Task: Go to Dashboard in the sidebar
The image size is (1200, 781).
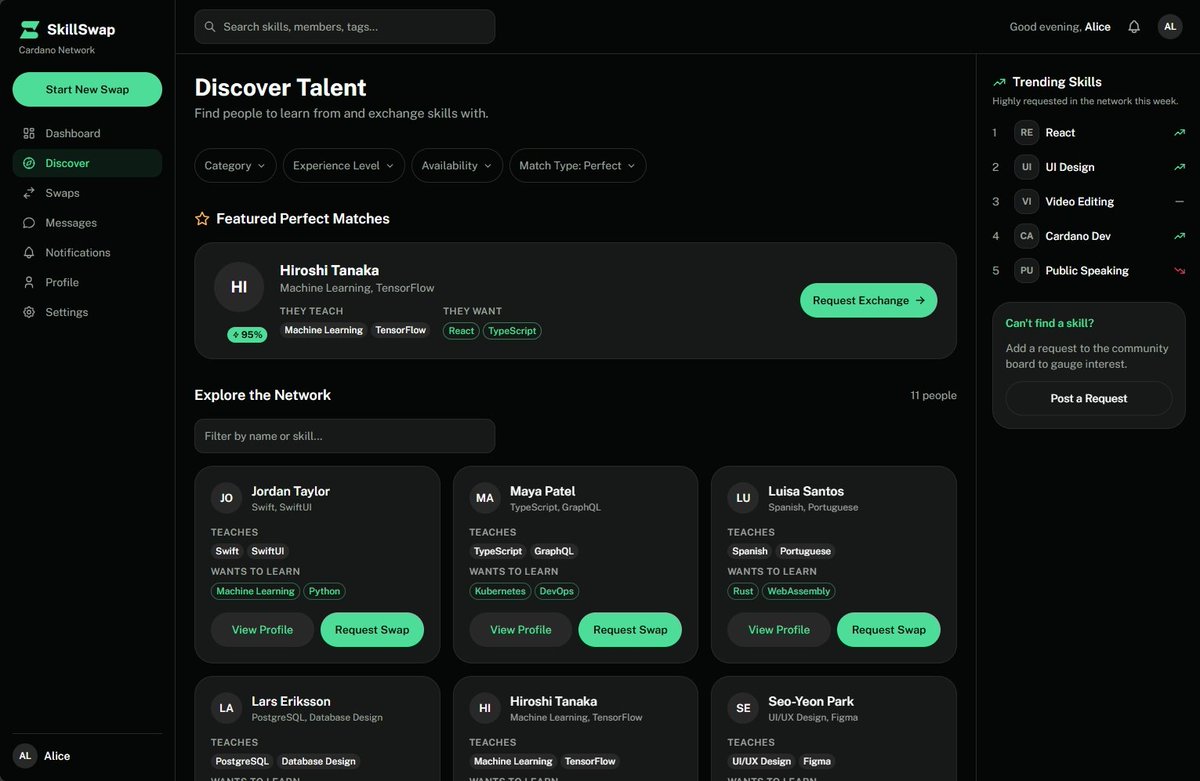Action: click(87, 133)
